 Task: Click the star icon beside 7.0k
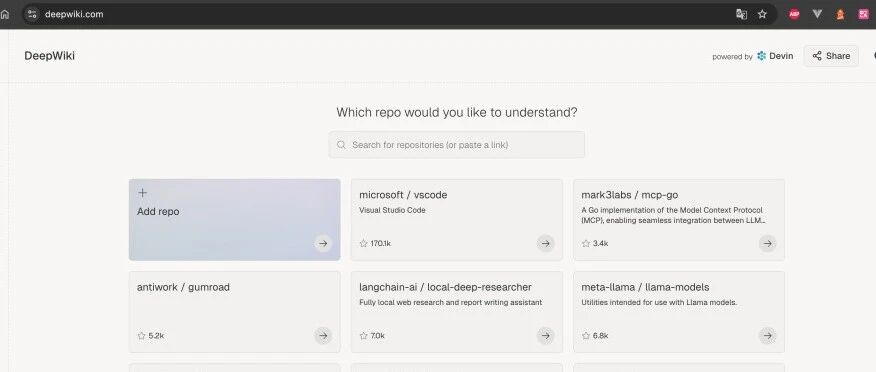[363, 336]
